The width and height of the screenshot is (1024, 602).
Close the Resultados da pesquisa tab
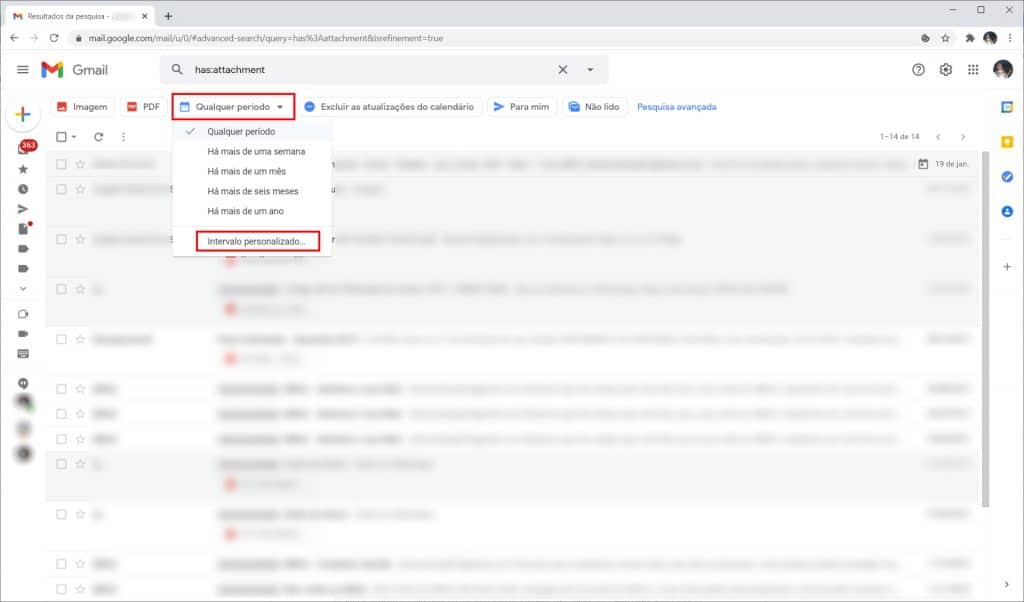pyautogui.click(x=144, y=16)
